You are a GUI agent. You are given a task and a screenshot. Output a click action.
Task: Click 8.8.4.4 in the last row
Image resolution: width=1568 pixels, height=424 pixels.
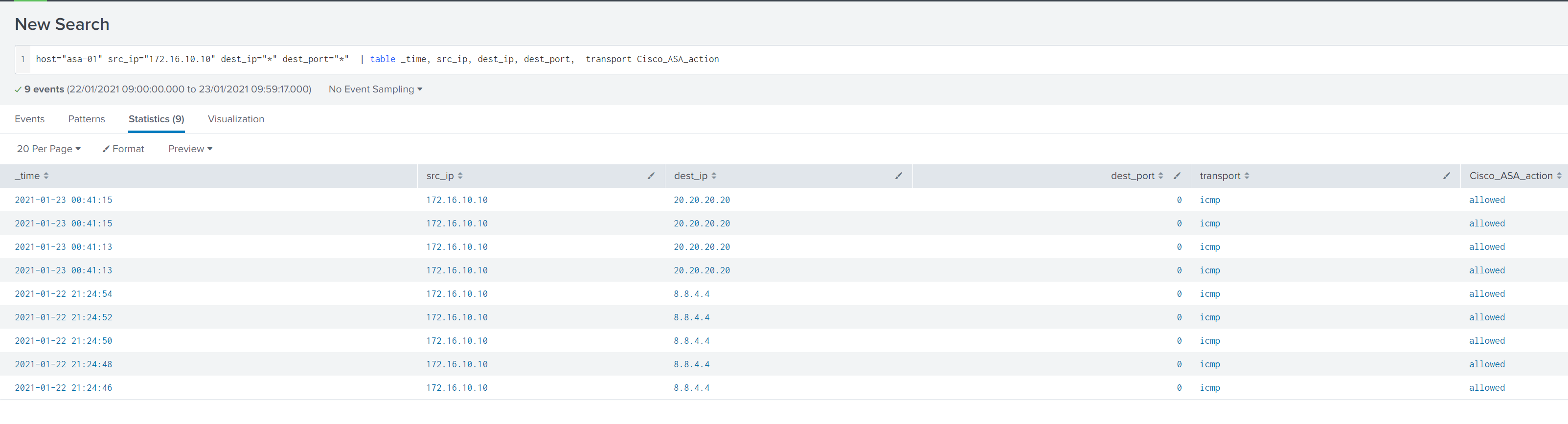(x=691, y=388)
